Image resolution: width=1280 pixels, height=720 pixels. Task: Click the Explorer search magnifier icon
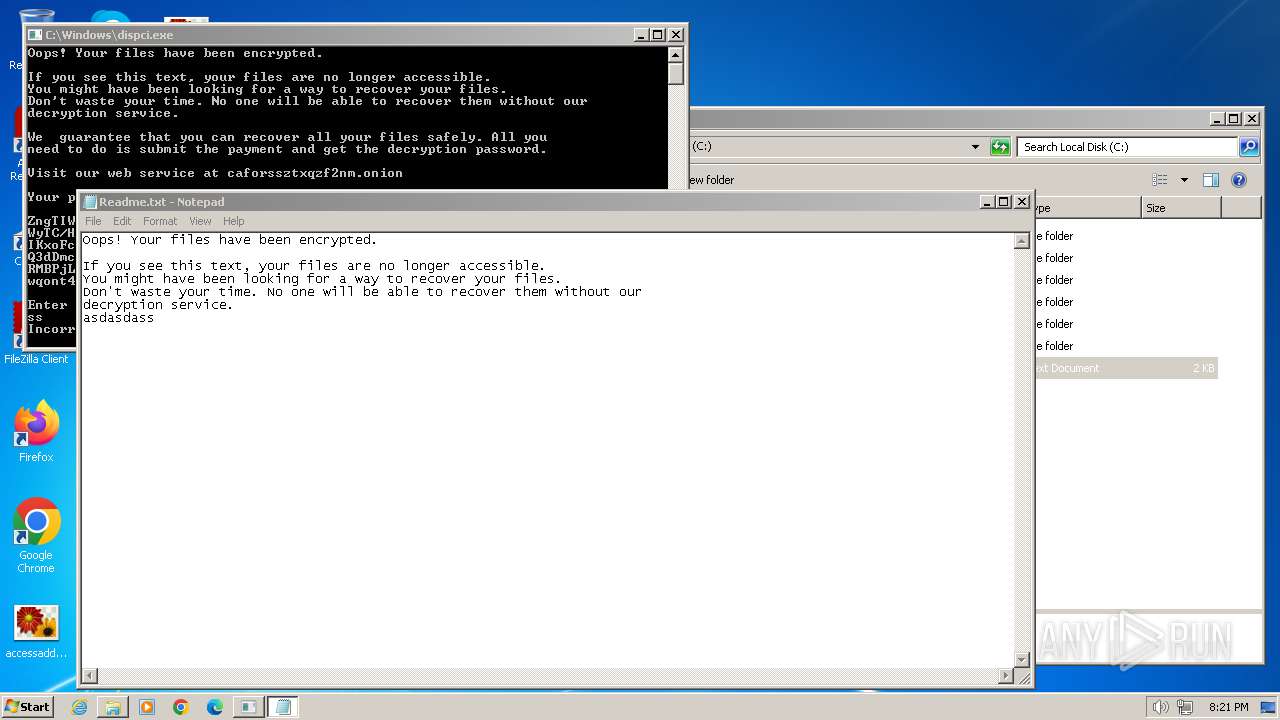[x=1249, y=147]
